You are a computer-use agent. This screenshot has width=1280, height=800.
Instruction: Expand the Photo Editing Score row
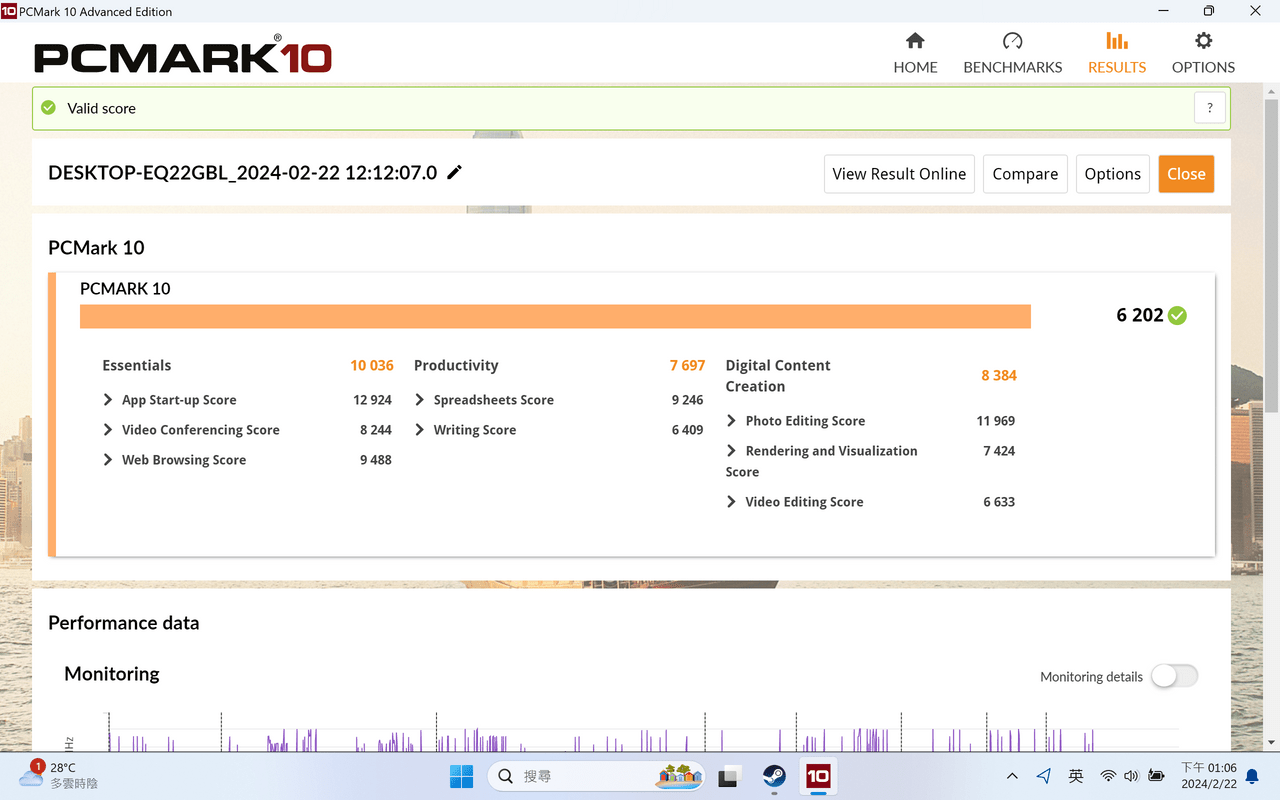(732, 421)
